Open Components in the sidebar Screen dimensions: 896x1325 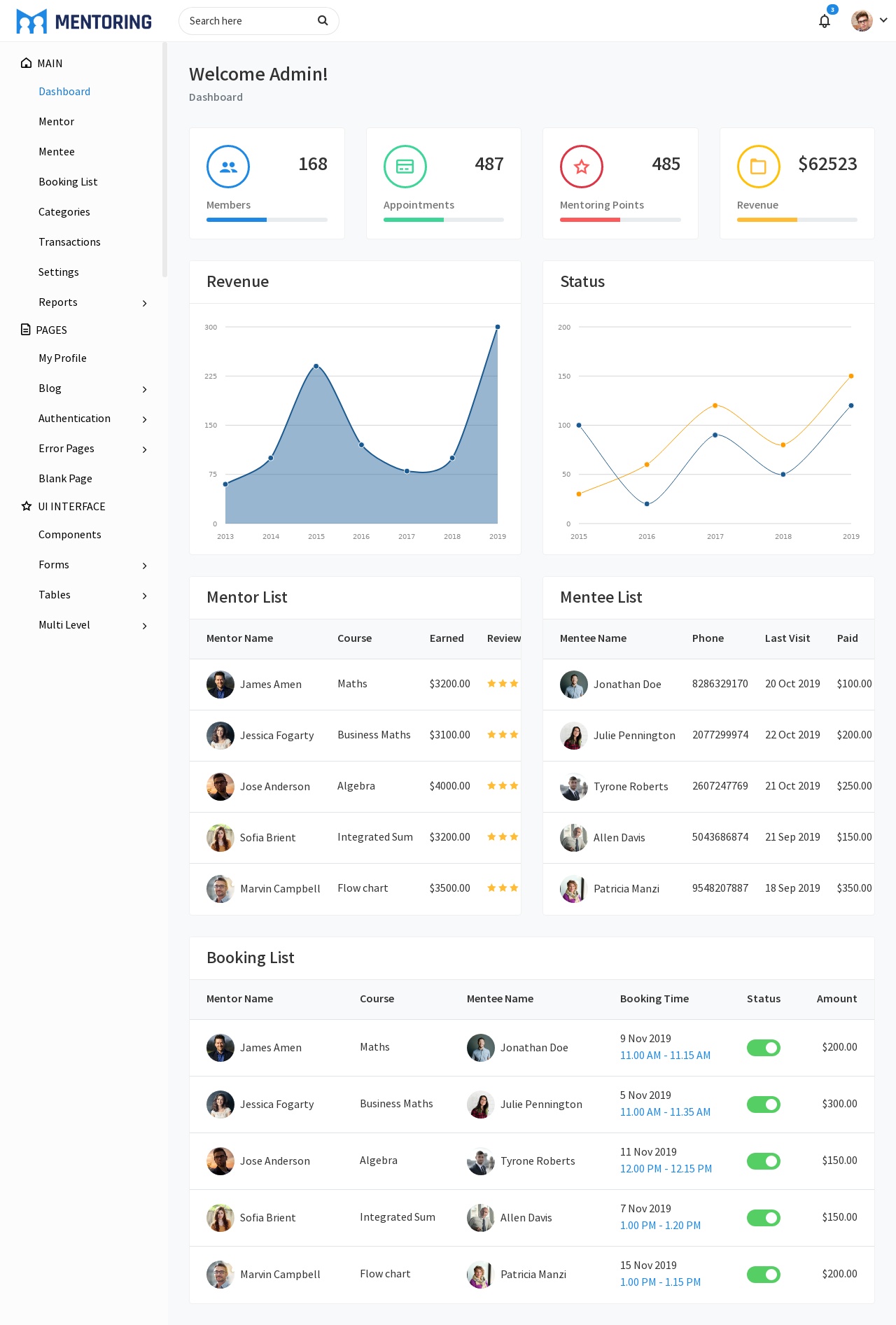tap(70, 535)
